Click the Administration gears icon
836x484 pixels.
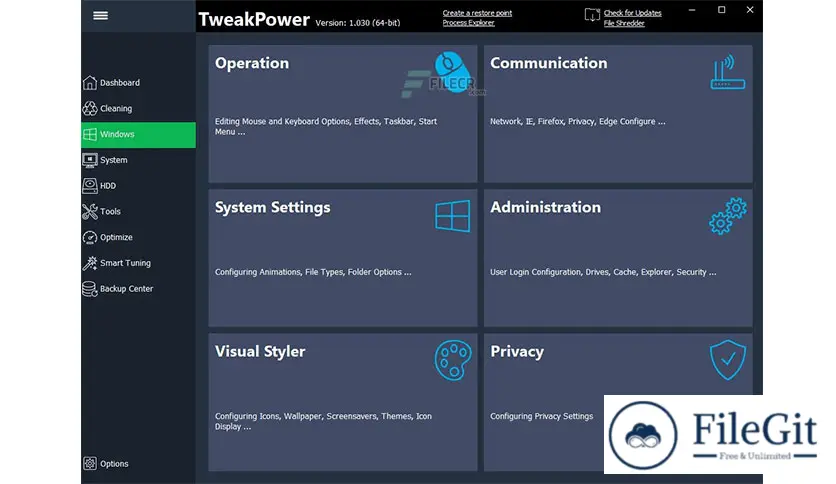pyautogui.click(x=727, y=215)
